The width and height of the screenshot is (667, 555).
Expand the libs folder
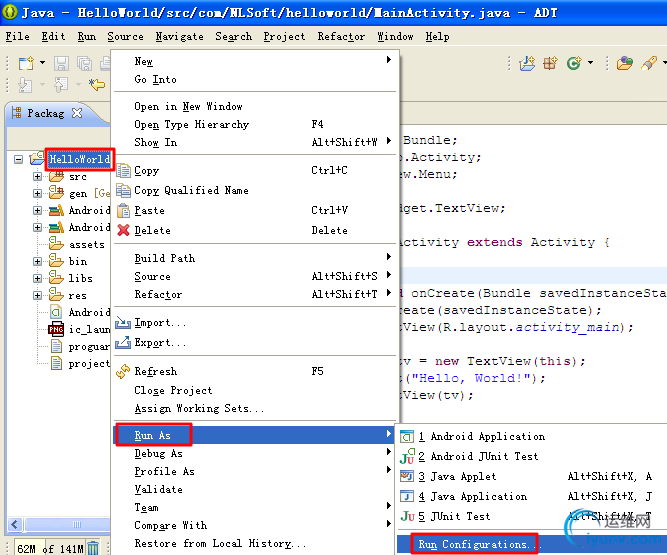coord(37,279)
